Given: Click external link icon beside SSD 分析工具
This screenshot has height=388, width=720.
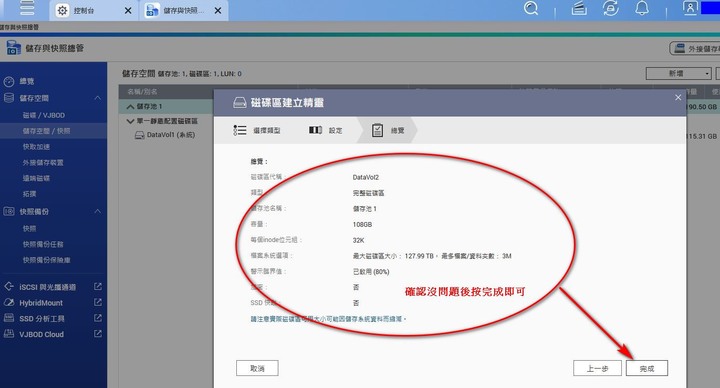Looking at the screenshot, I should point(98,318).
